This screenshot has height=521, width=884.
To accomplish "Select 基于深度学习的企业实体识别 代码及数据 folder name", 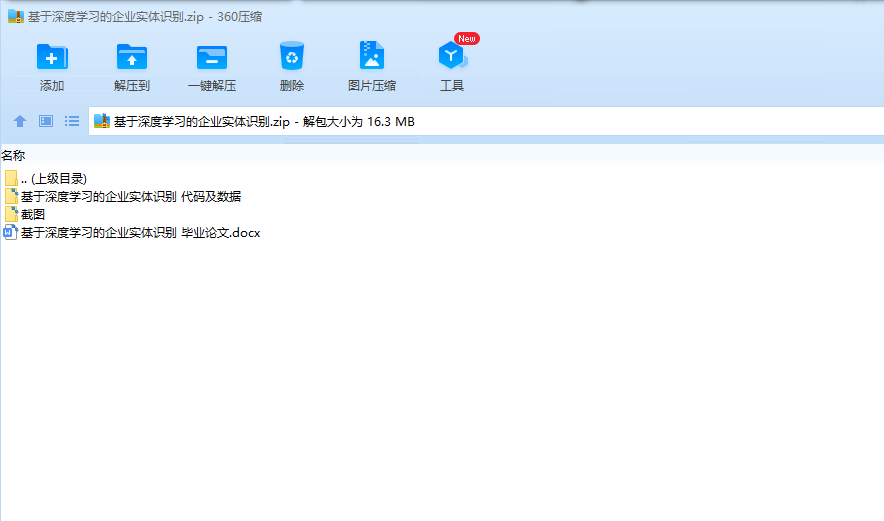I will [131, 196].
